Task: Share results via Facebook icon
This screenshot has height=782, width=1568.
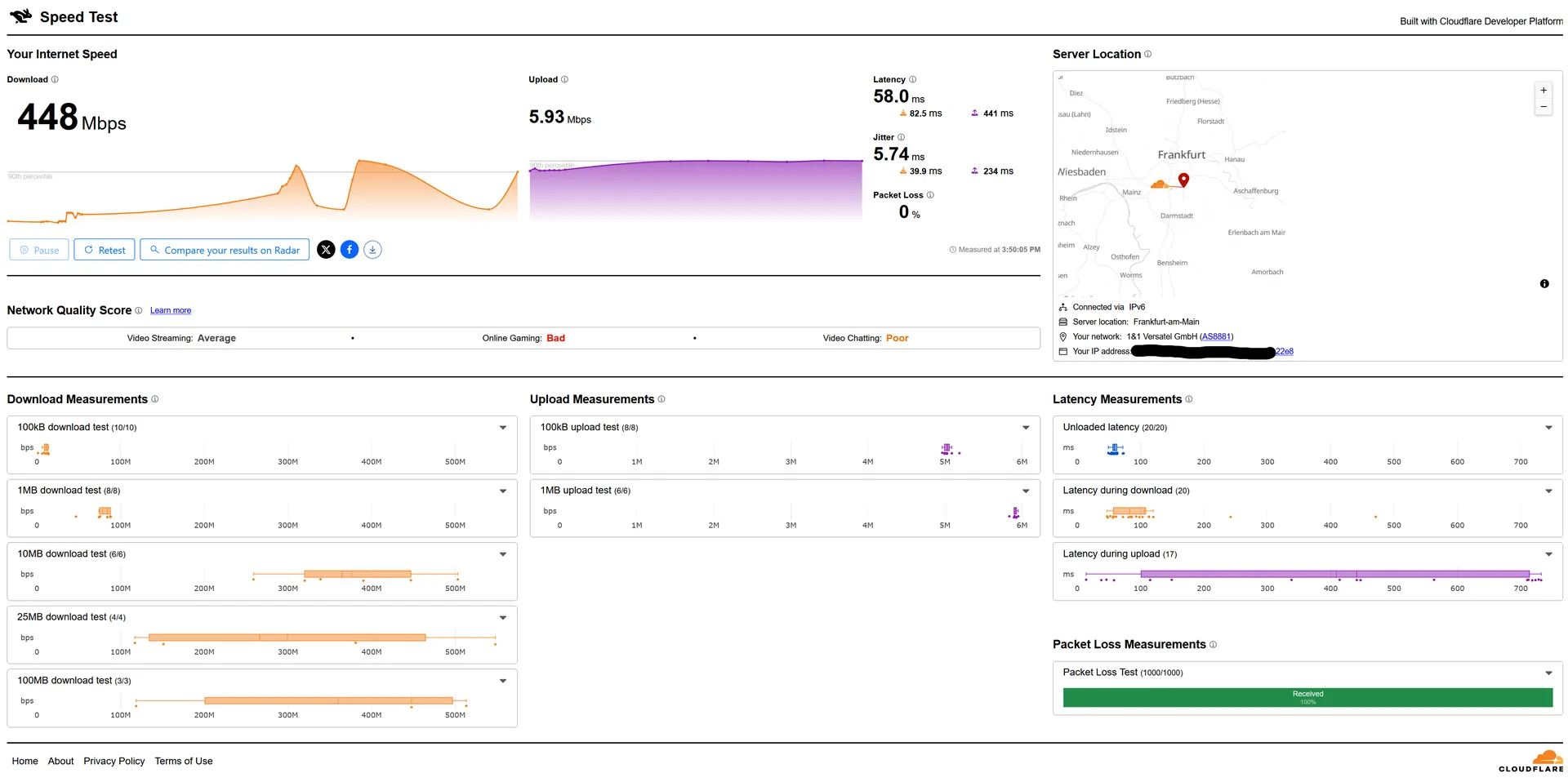Action: pyautogui.click(x=350, y=250)
